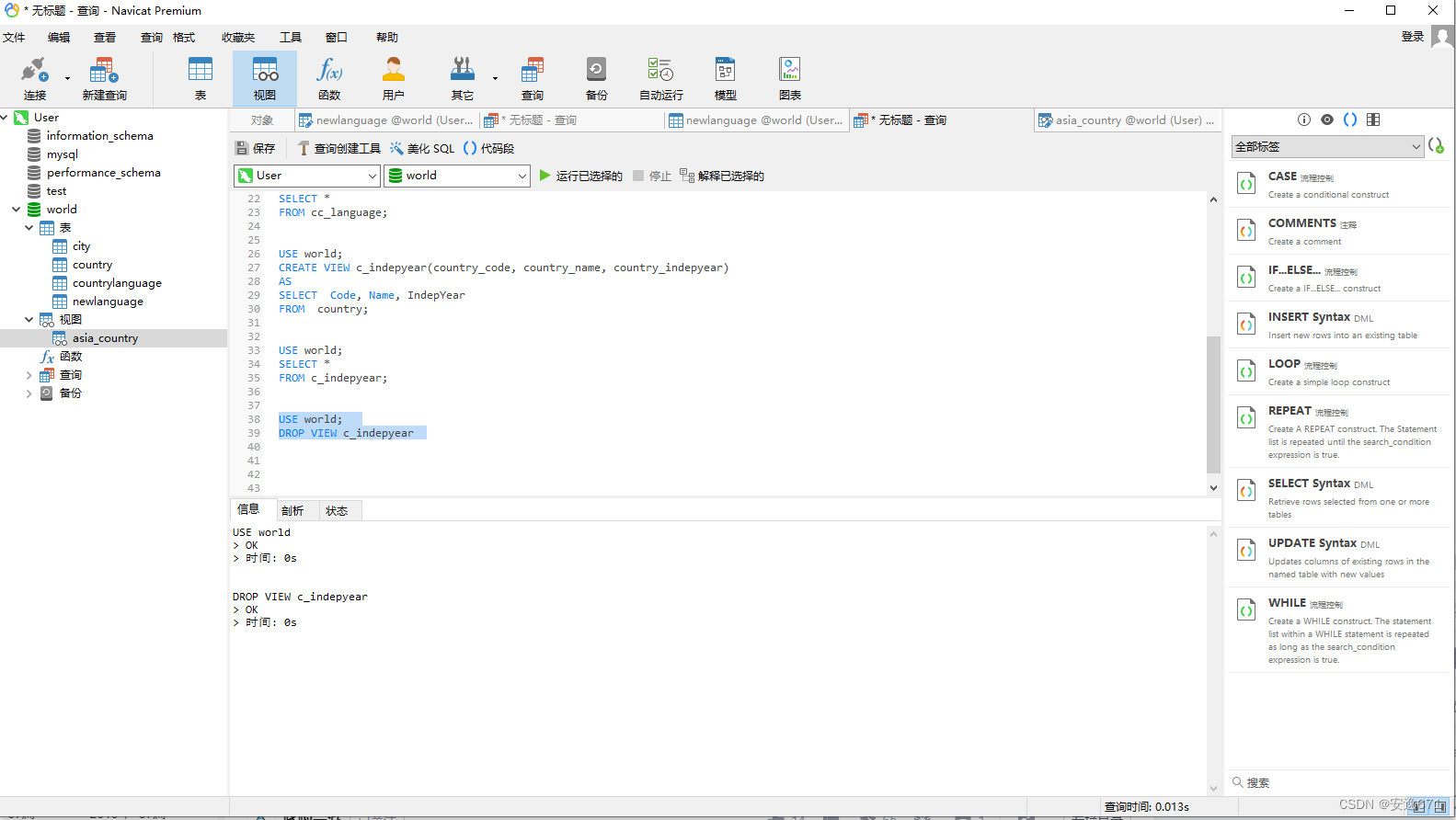Click the editor scroll down arrow
The height and width of the screenshot is (820, 1456).
(1213, 488)
